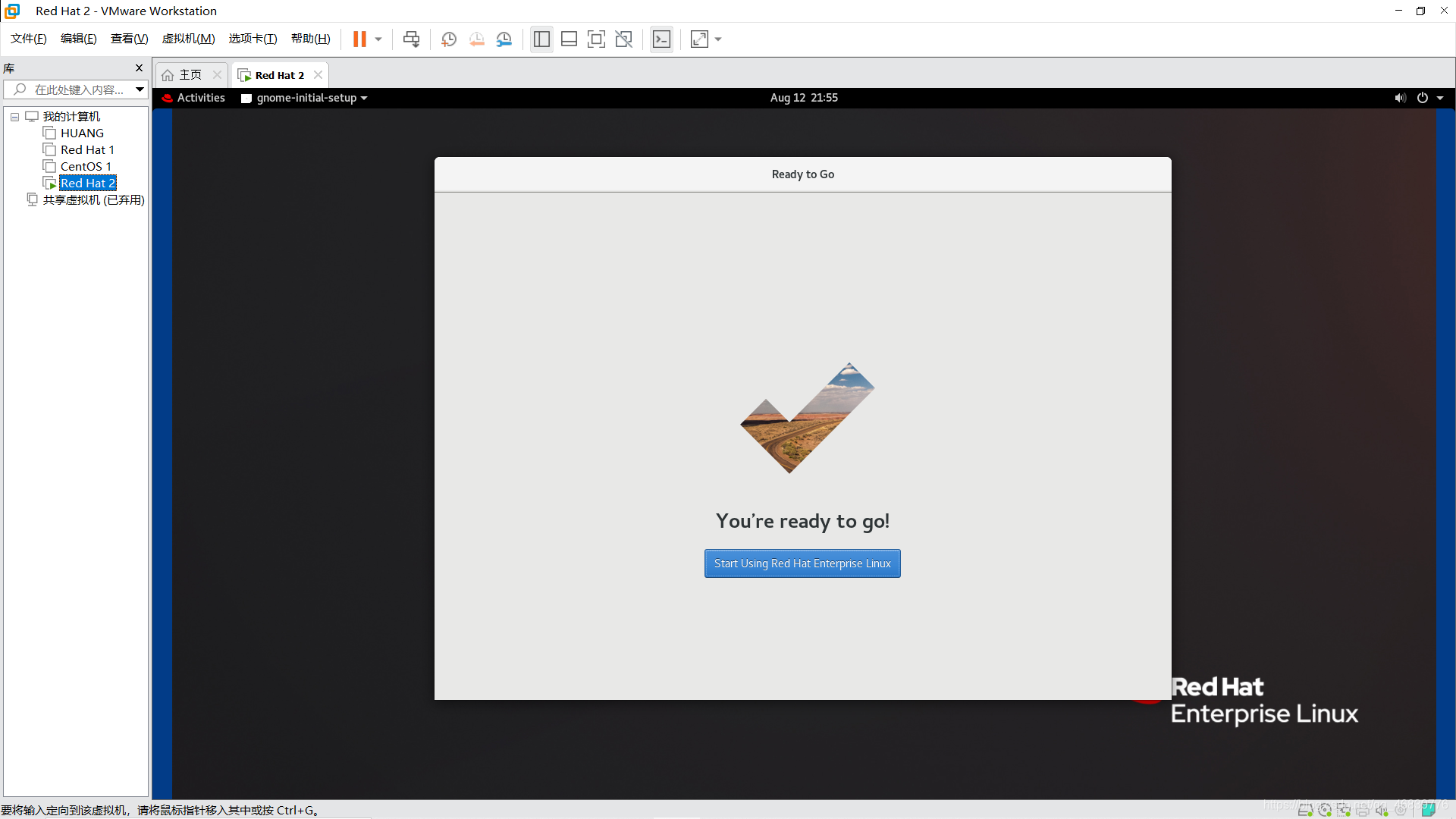Expand the HUANG virtual machine tree item

[x=81, y=132]
